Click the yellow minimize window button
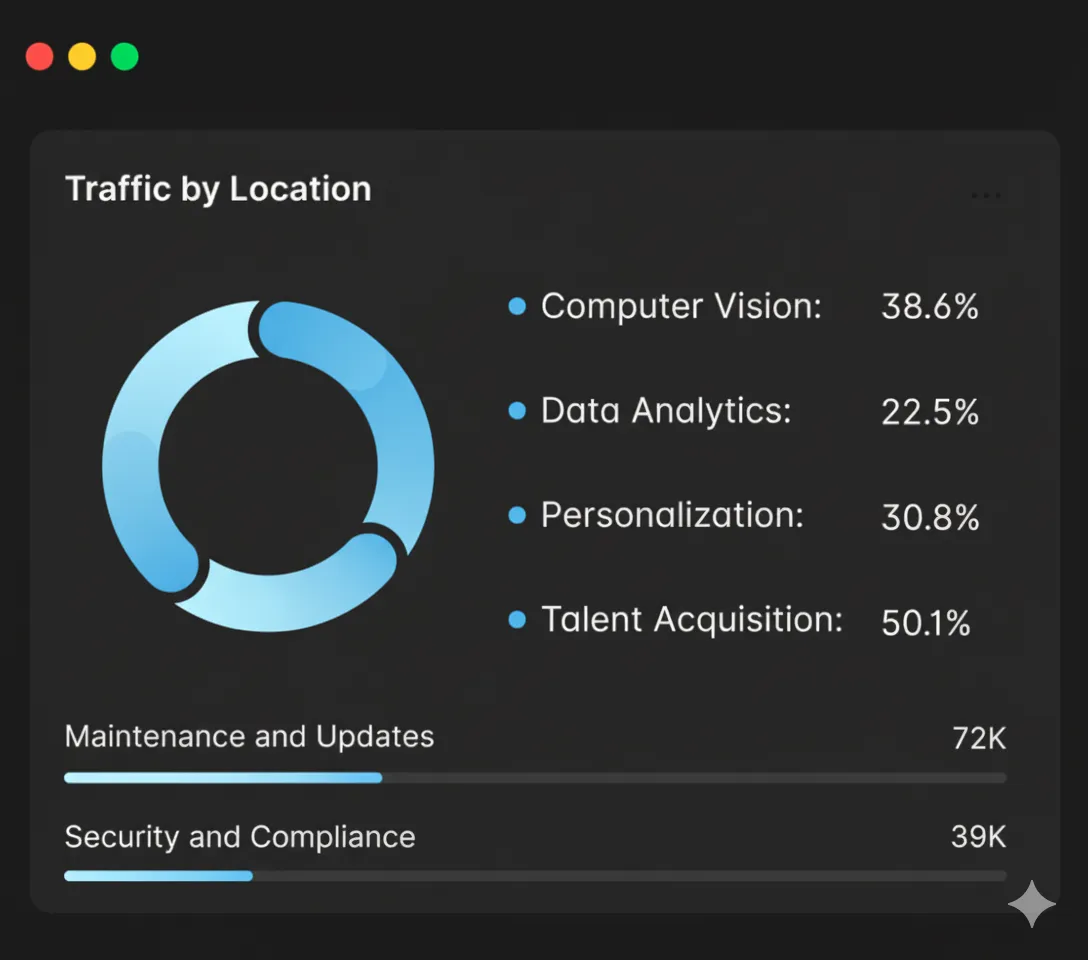The width and height of the screenshot is (1088, 960). (x=82, y=56)
